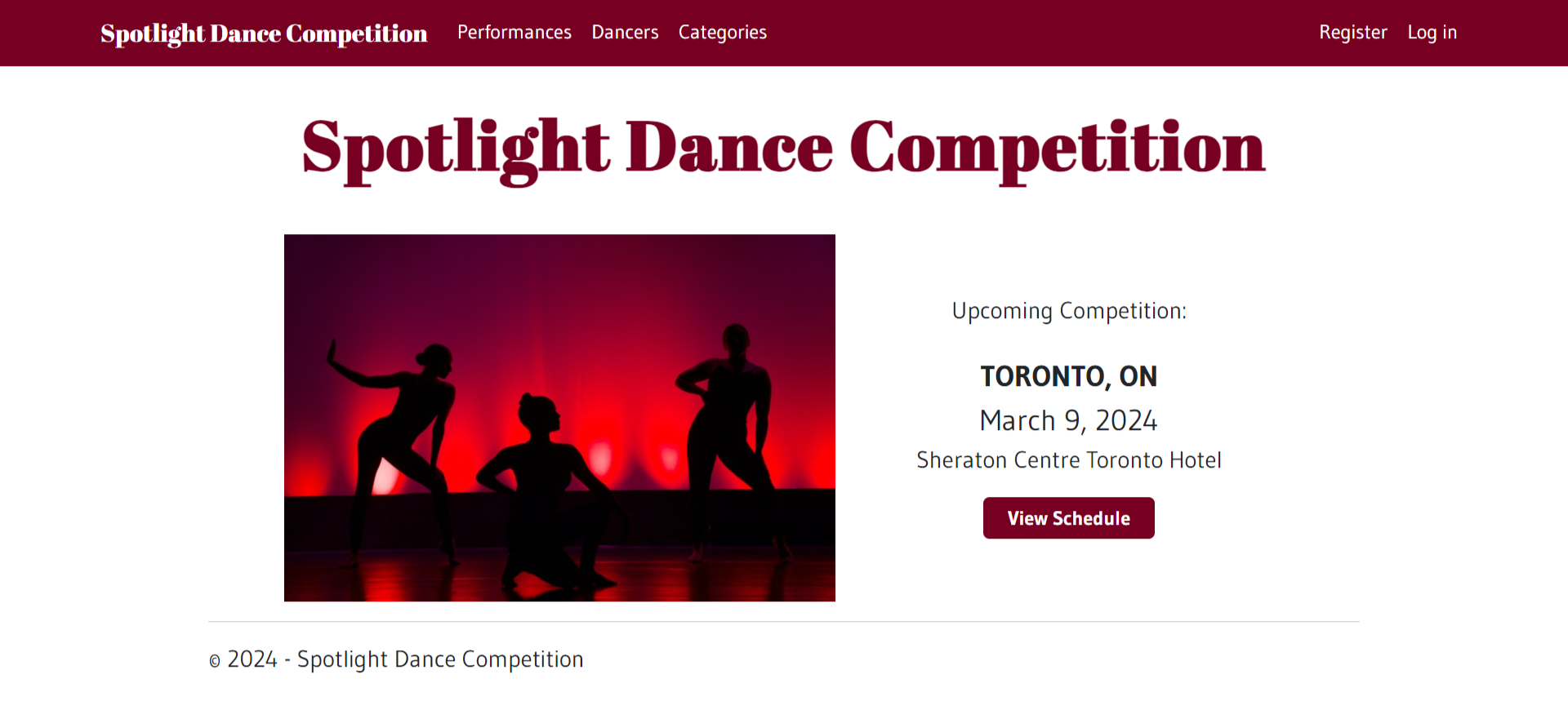Click the 2024 copyright text in the footer
Image resolution: width=1568 pixels, height=710 pixels.
click(x=397, y=659)
